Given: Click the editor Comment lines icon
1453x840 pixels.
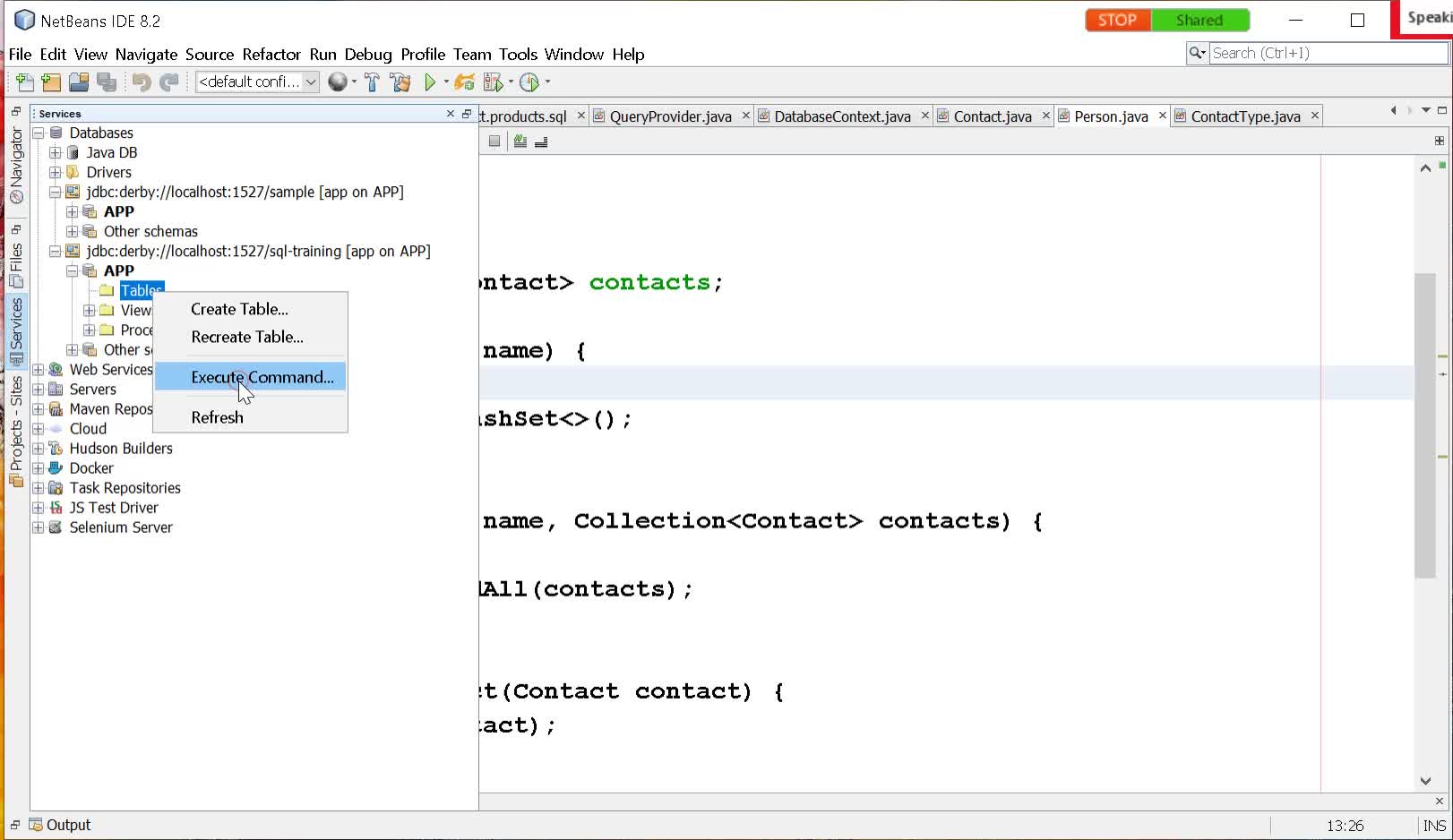Looking at the screenshot, I should [520, 141].
